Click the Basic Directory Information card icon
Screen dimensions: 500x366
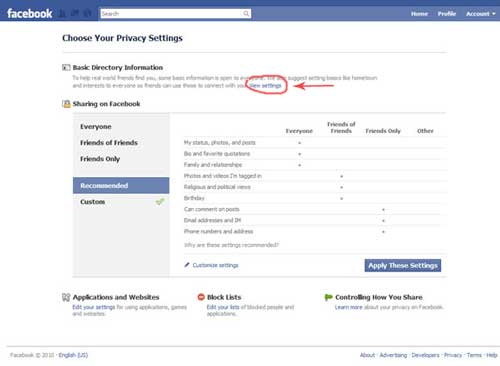pos(66,68)
